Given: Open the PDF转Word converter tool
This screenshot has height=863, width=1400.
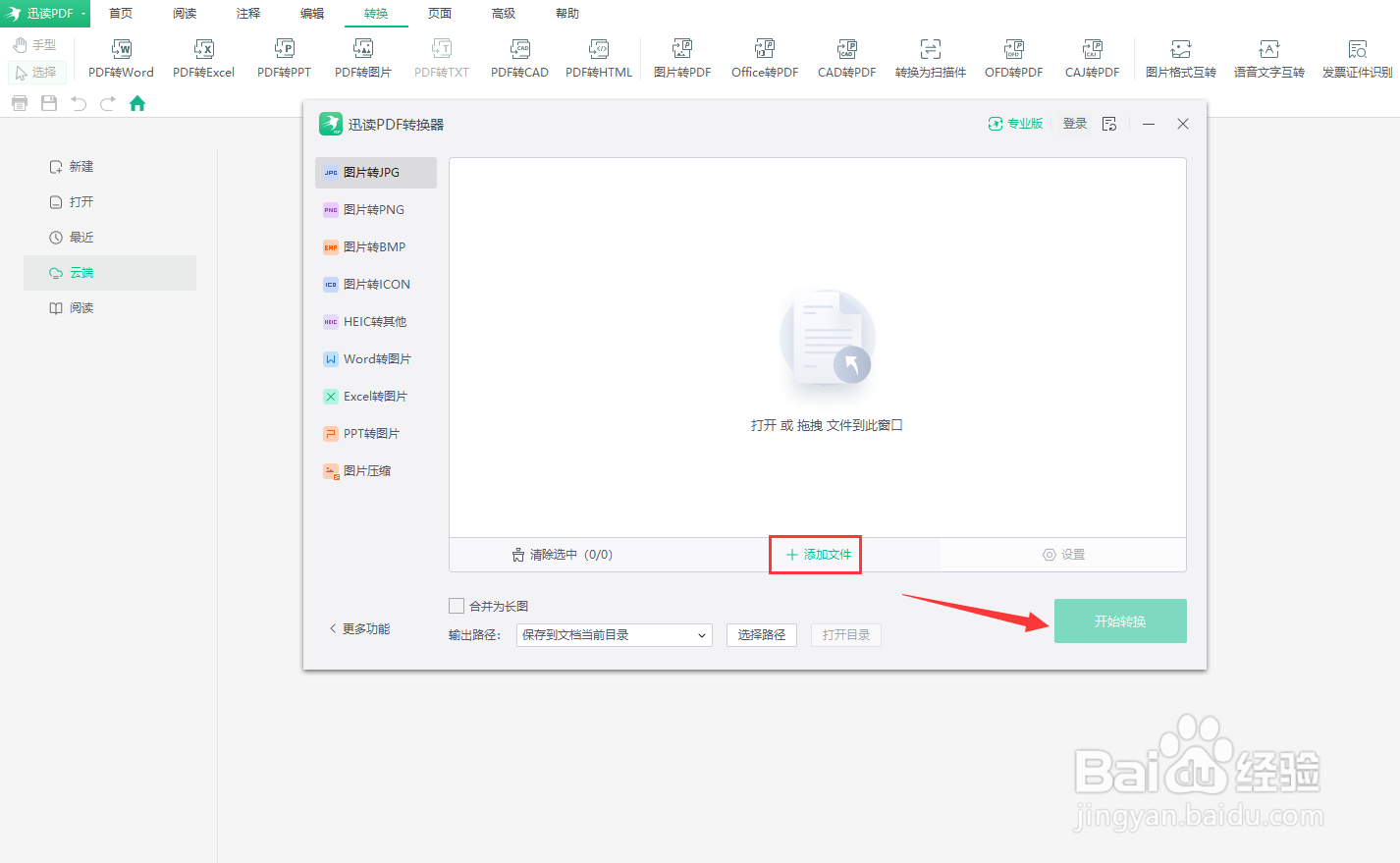Looking at the screenshot, I should click(x=121, y=59).
